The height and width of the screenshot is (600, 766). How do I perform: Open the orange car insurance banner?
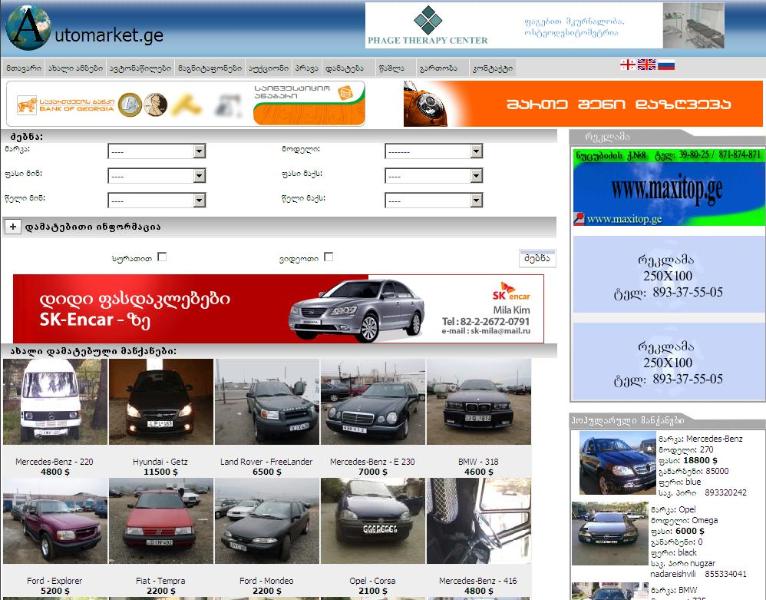[583, 104]
